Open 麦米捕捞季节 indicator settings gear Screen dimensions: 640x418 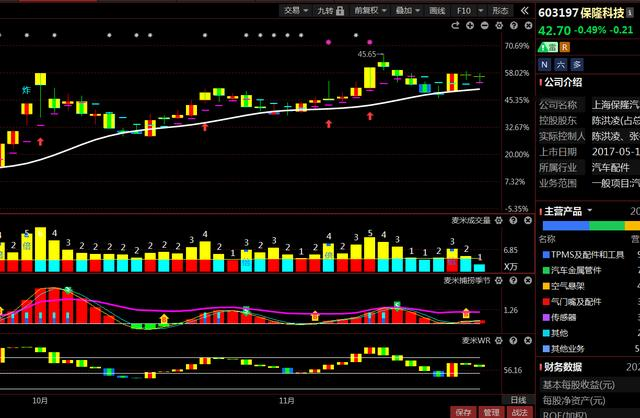499,280
